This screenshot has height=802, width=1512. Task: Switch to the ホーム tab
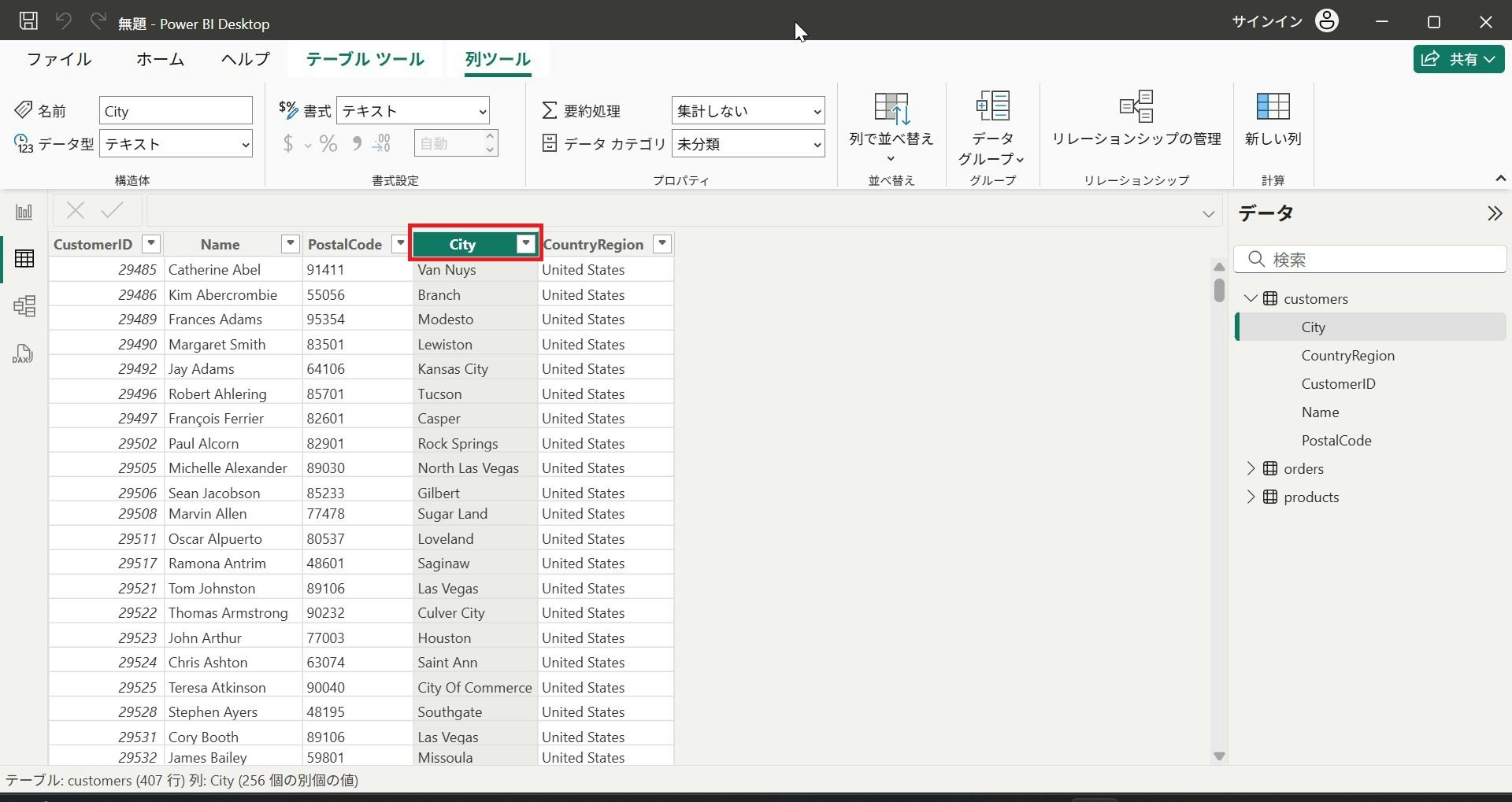coord(160,59)
